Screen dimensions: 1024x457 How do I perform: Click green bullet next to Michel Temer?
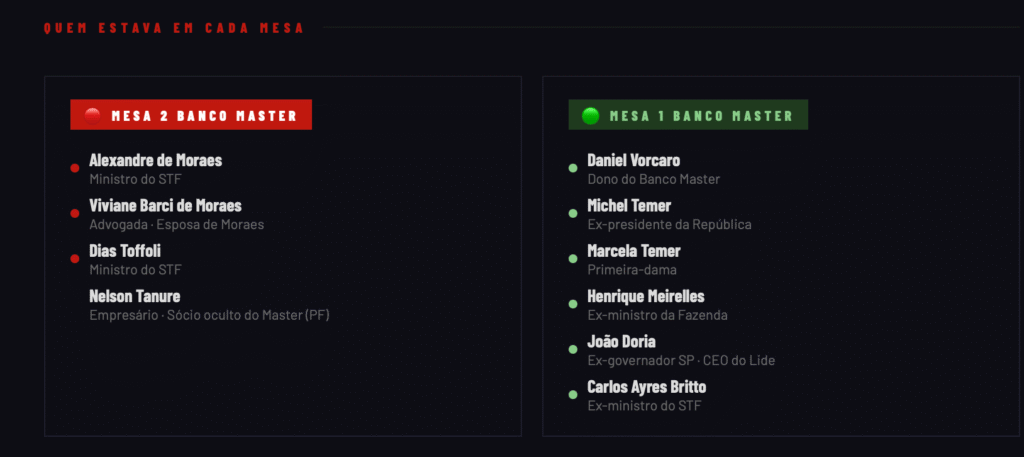573,214
